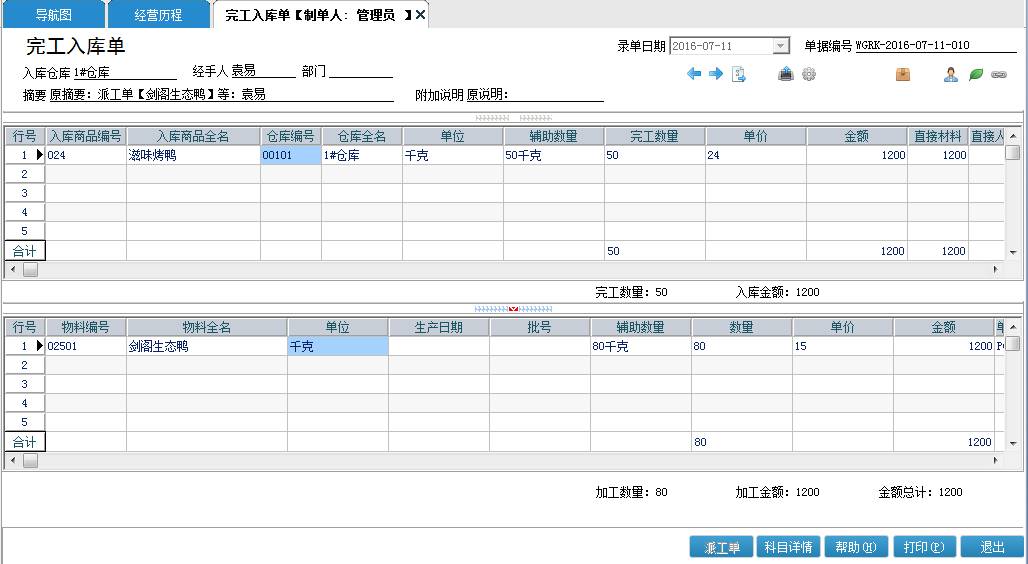
Task: Click the 科目详情 button
Action: coord(788,547)
